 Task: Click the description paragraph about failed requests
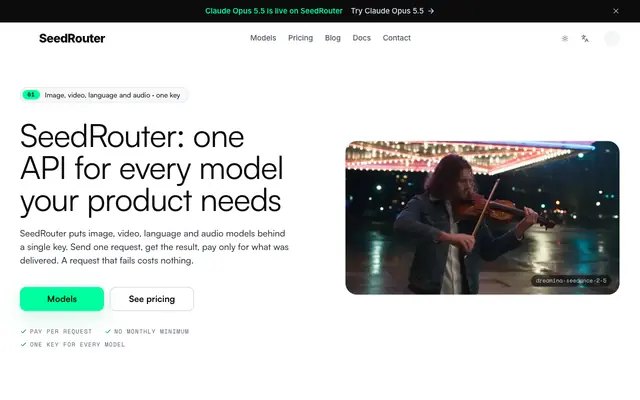point(154,247)
